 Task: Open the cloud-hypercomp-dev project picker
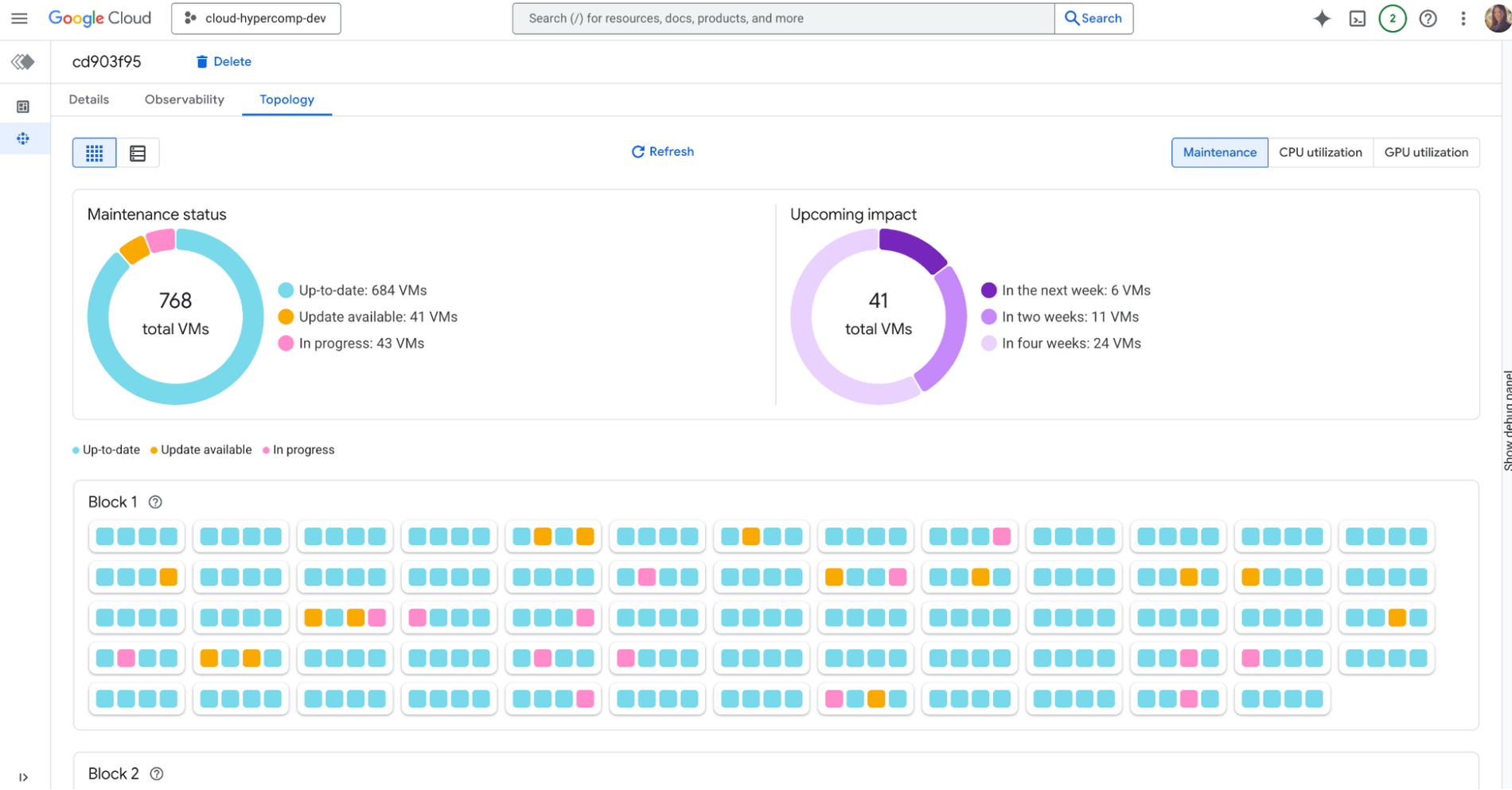click(x=255, y=18)
